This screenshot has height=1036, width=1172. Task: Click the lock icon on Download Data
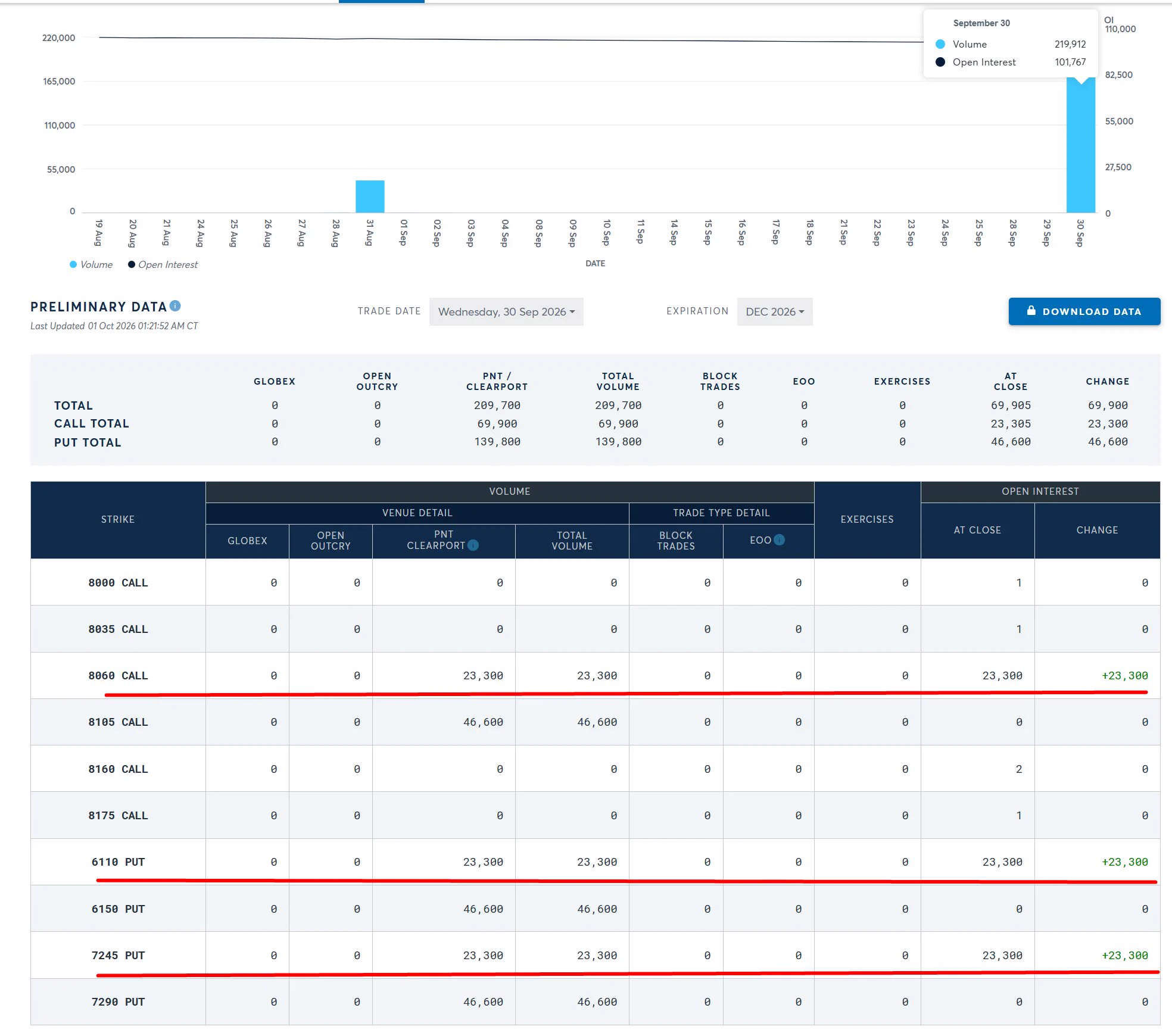[x=1031, y=311]
